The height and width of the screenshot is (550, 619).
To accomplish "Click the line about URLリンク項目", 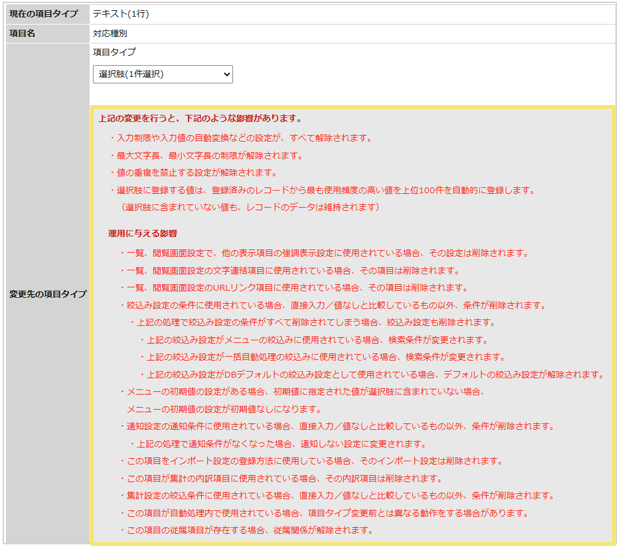I will tap(294, 288).
